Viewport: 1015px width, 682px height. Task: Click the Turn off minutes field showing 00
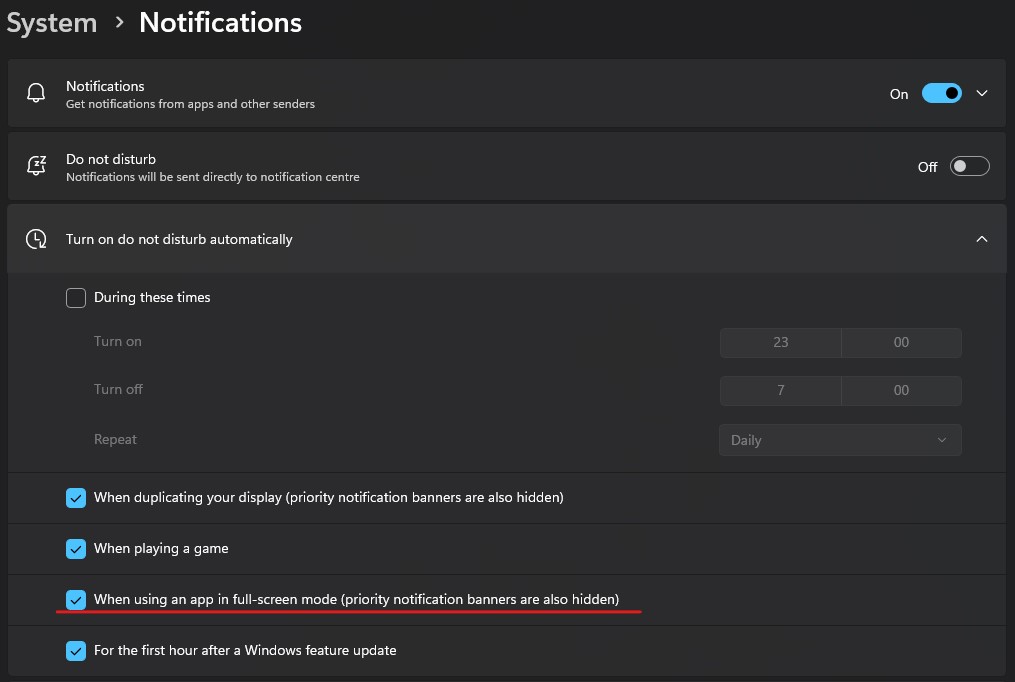[x=901, y=390]
